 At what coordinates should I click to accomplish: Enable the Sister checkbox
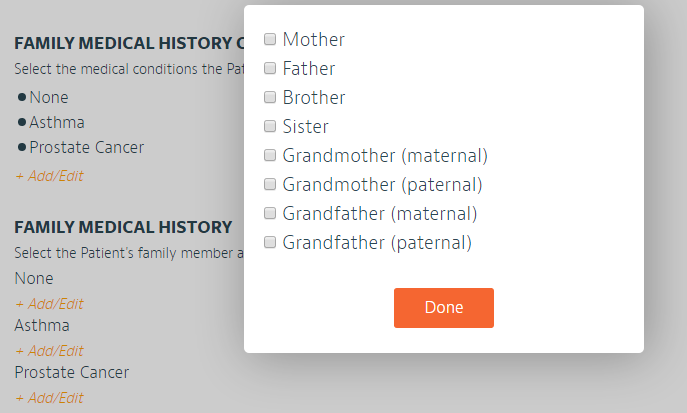tap(270, 127)
